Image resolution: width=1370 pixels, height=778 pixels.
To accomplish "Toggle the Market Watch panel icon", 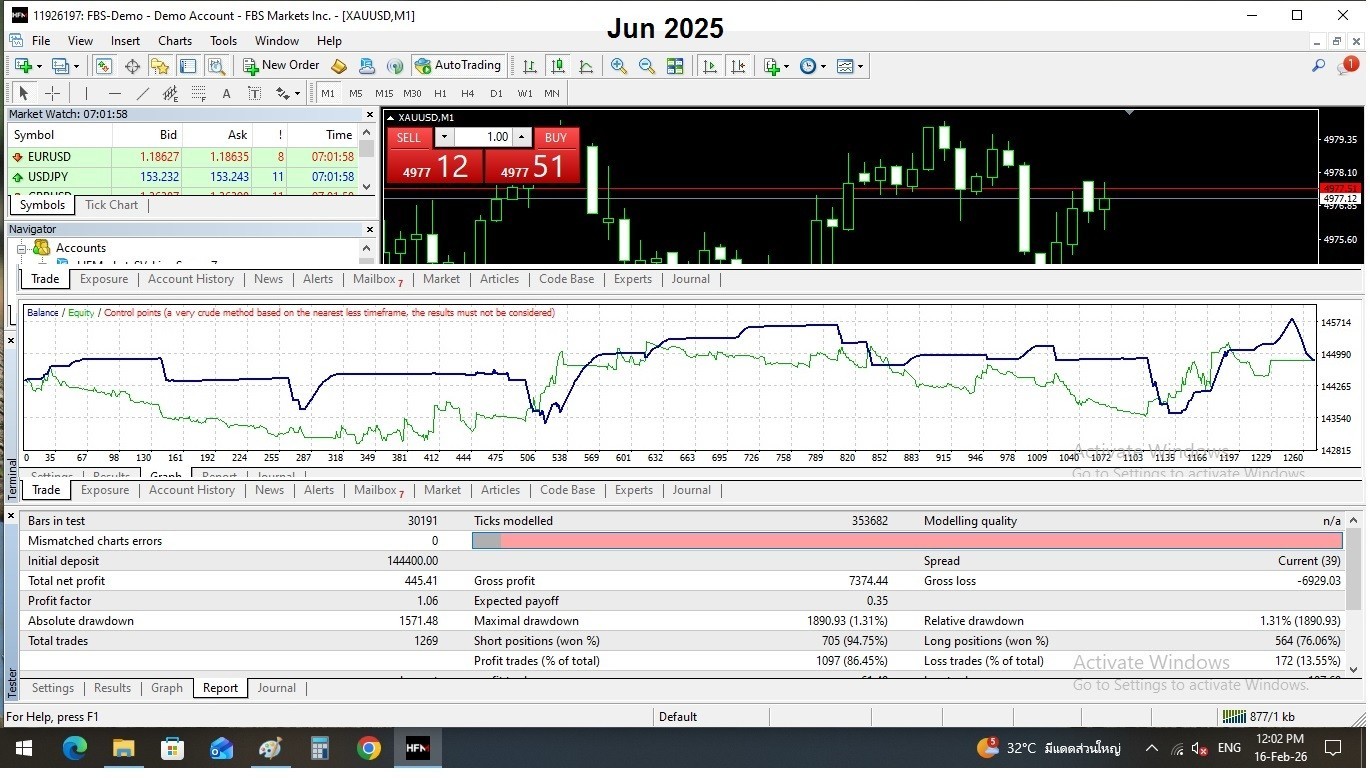I will (104, 66).
